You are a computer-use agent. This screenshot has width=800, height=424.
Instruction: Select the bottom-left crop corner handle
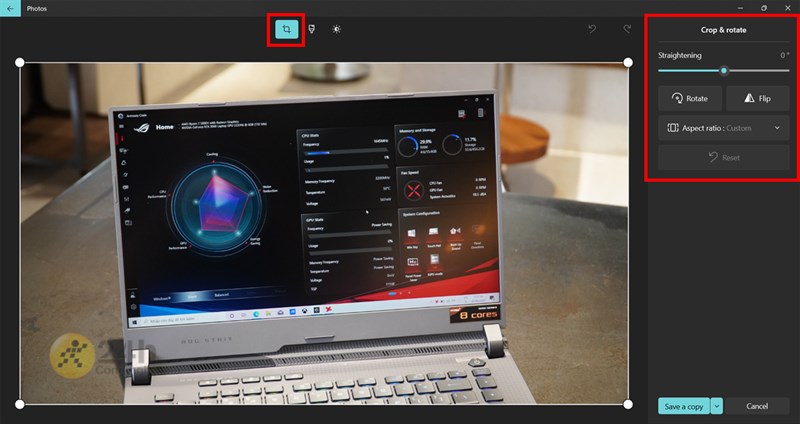[x=20, y=404]
